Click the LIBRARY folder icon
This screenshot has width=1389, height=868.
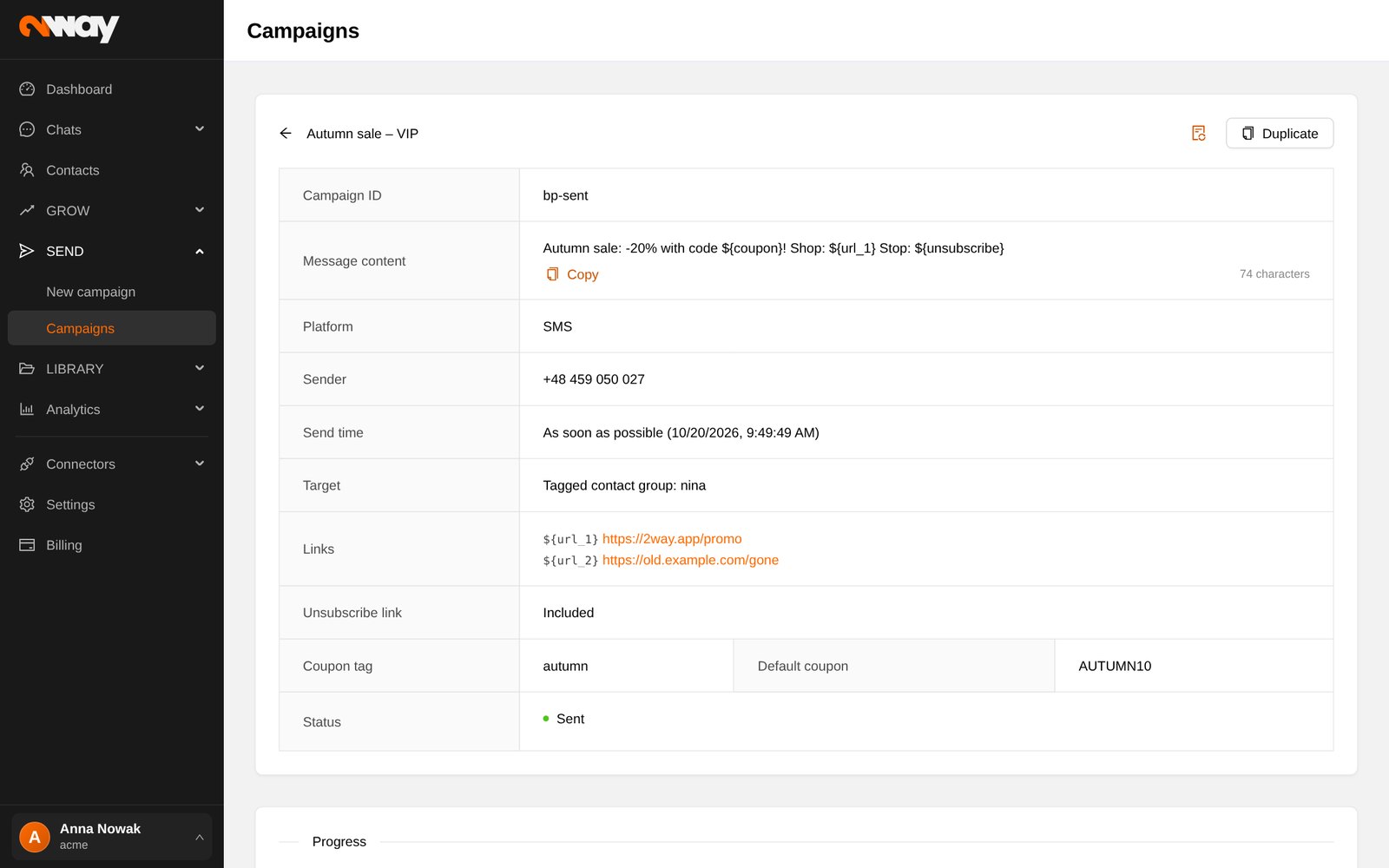(x=27, y=369)
